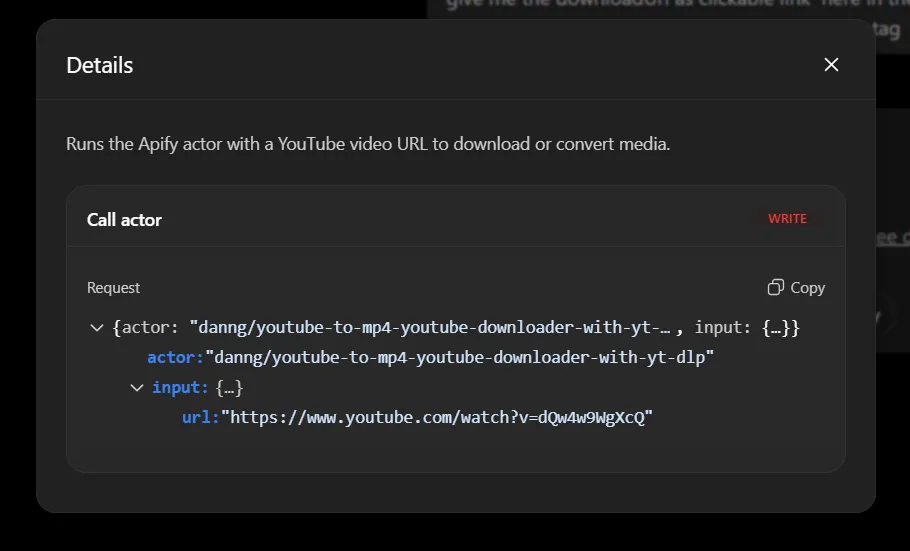This screenshot has height=551, width=910.
Task: Click the Apify actor description sentence
Action: click(x=368, y=144)
